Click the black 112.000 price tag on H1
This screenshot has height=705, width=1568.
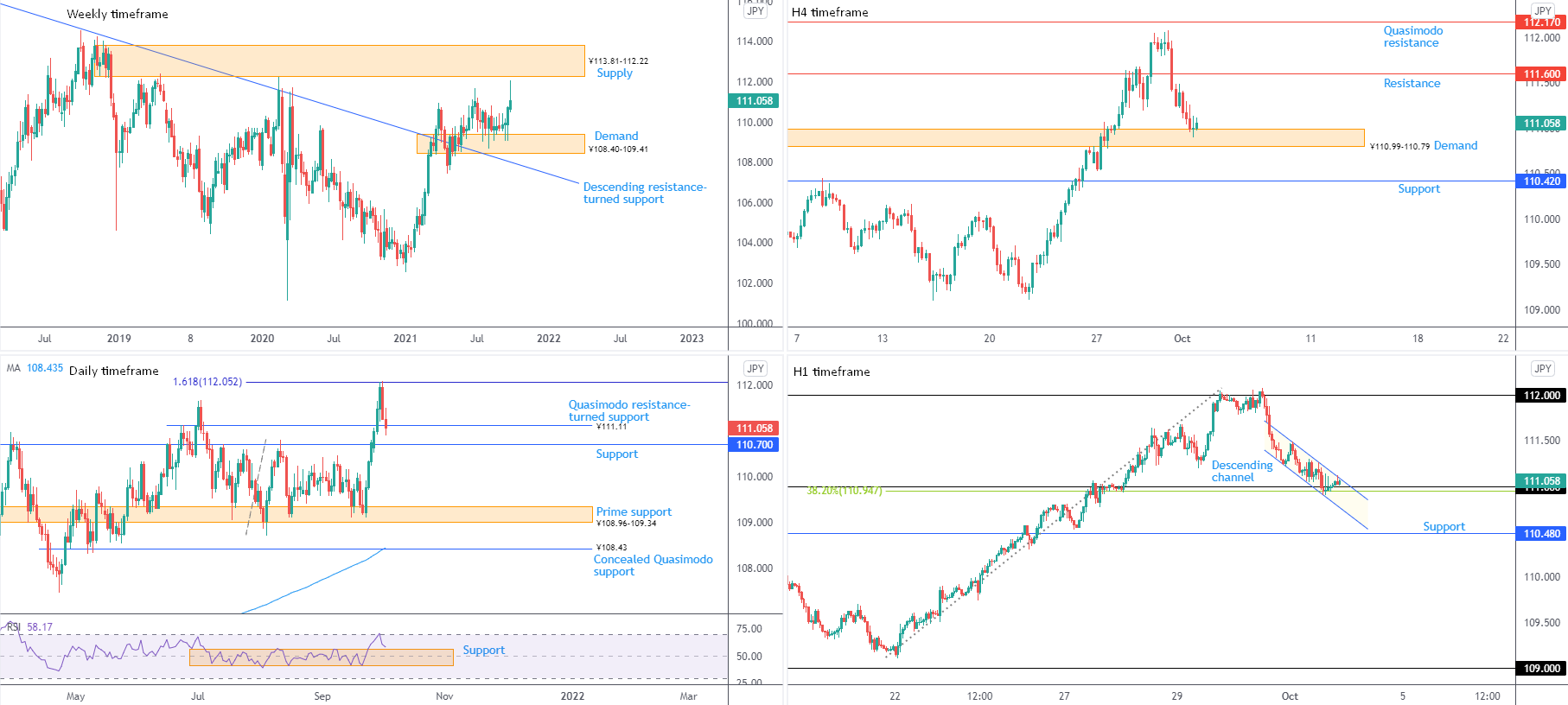point(1542,396)
